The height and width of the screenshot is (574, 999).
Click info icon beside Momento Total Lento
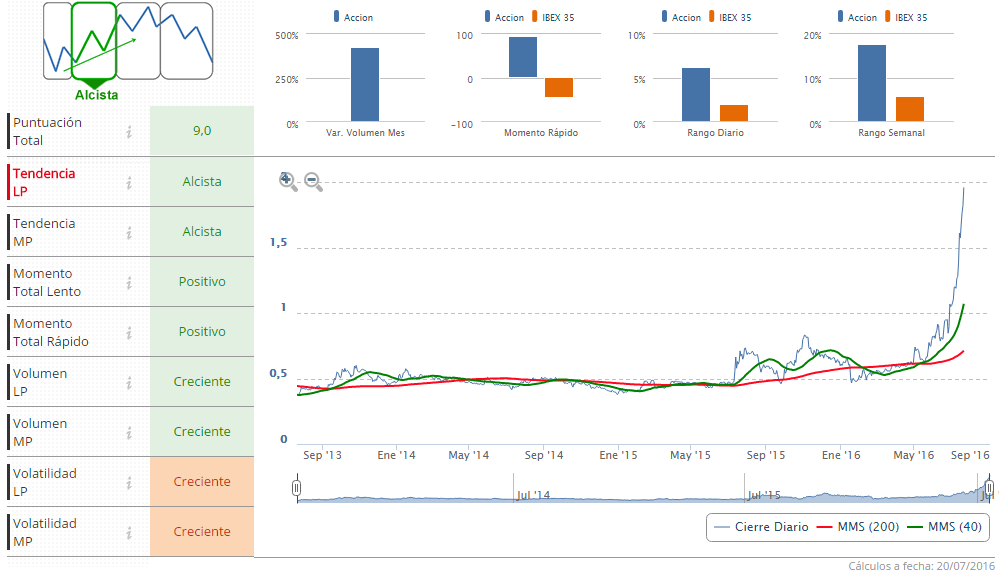[x=129, y=283]
